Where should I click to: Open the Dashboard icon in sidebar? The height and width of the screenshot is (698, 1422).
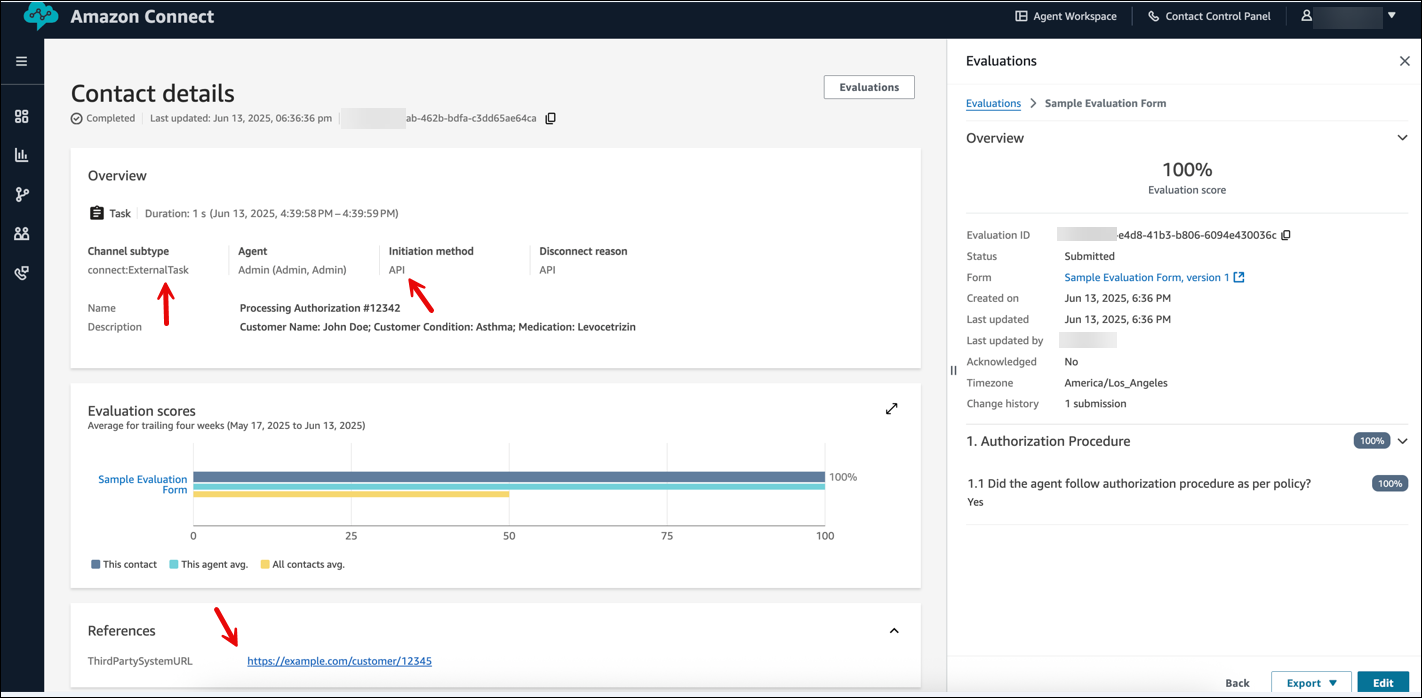[x=21, y=117]
